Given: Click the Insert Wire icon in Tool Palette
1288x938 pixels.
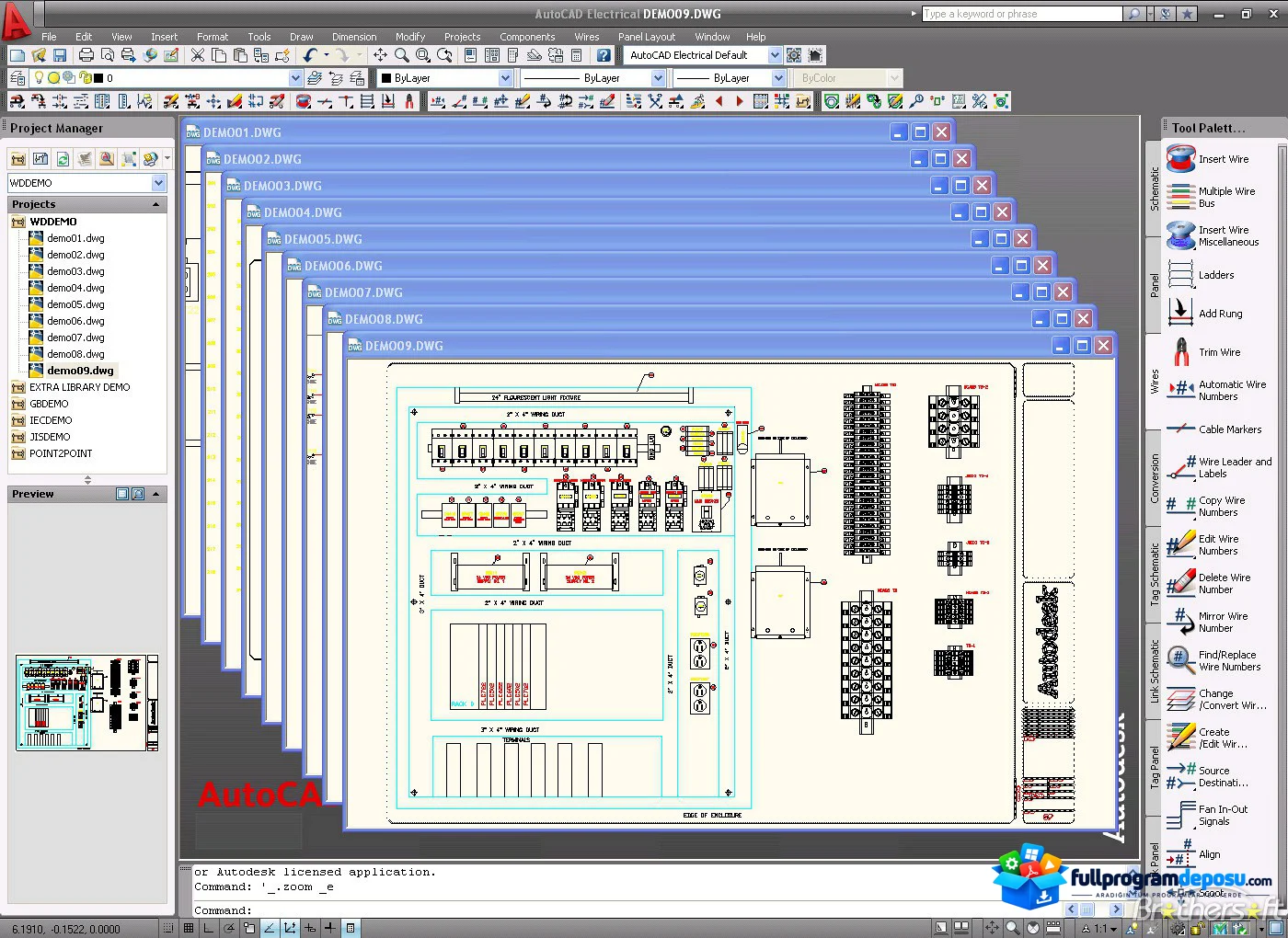Looking at the screenshot, I should (x=1181, y=159).
